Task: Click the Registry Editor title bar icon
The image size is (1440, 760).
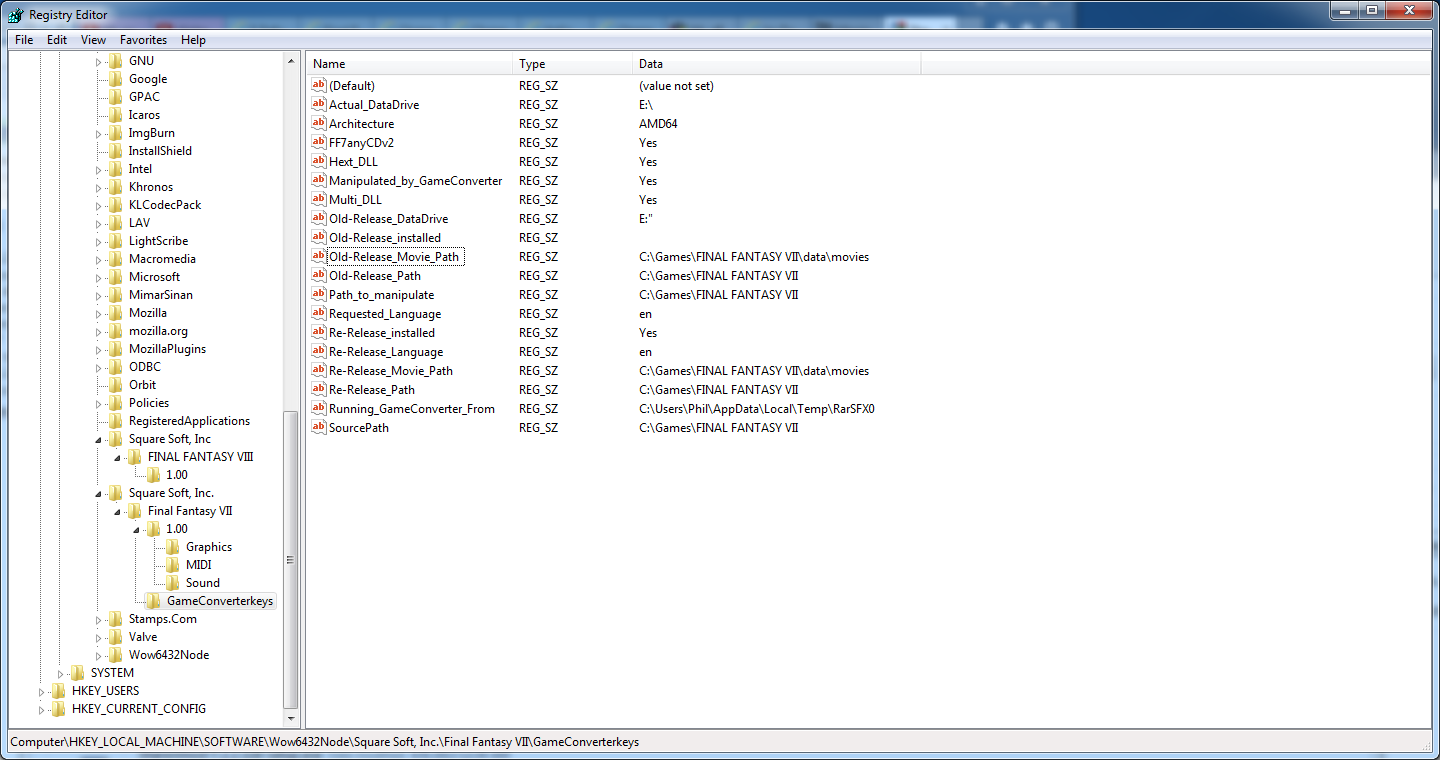Action: coord(15,14)
